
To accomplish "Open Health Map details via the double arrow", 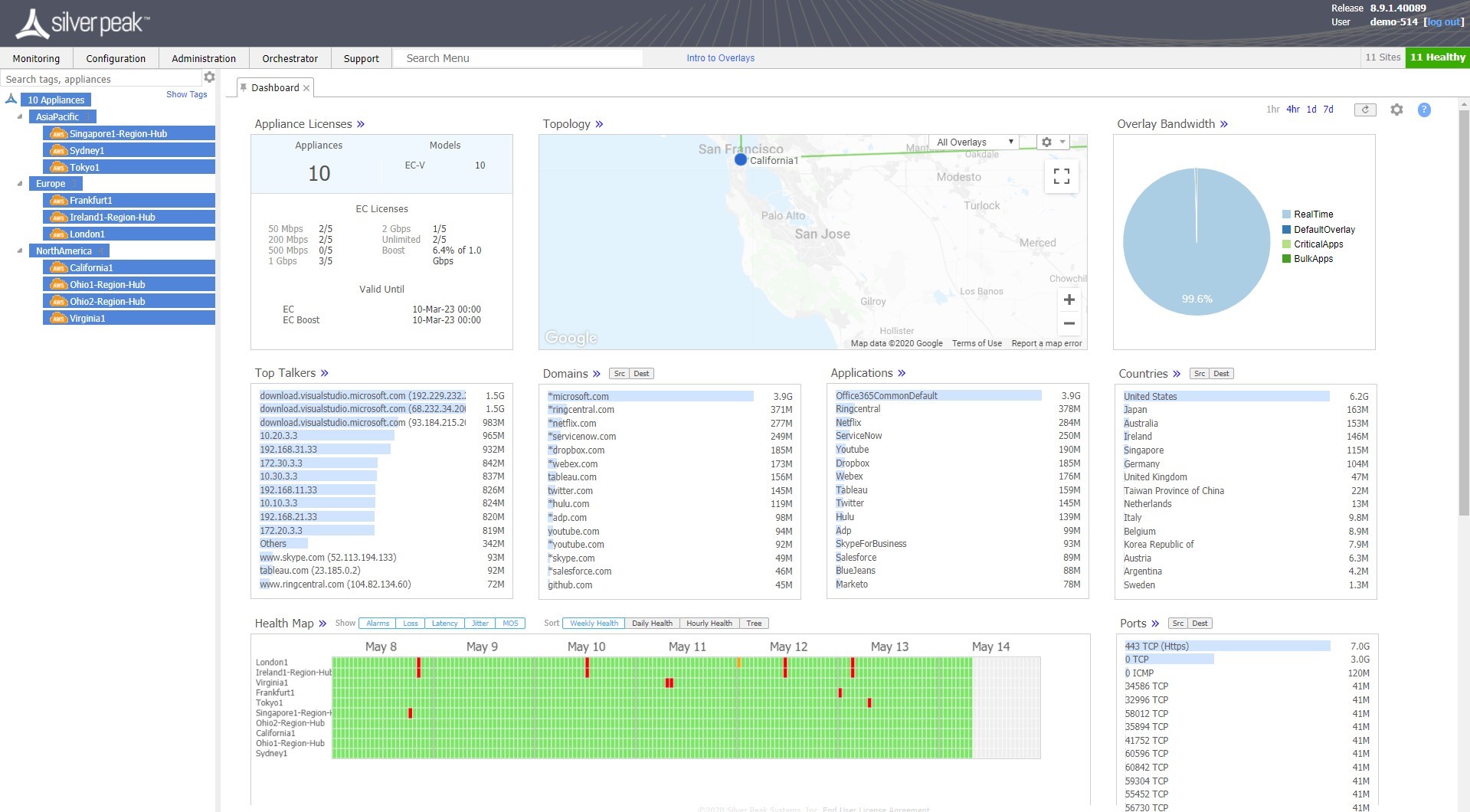I will [322, 624].
